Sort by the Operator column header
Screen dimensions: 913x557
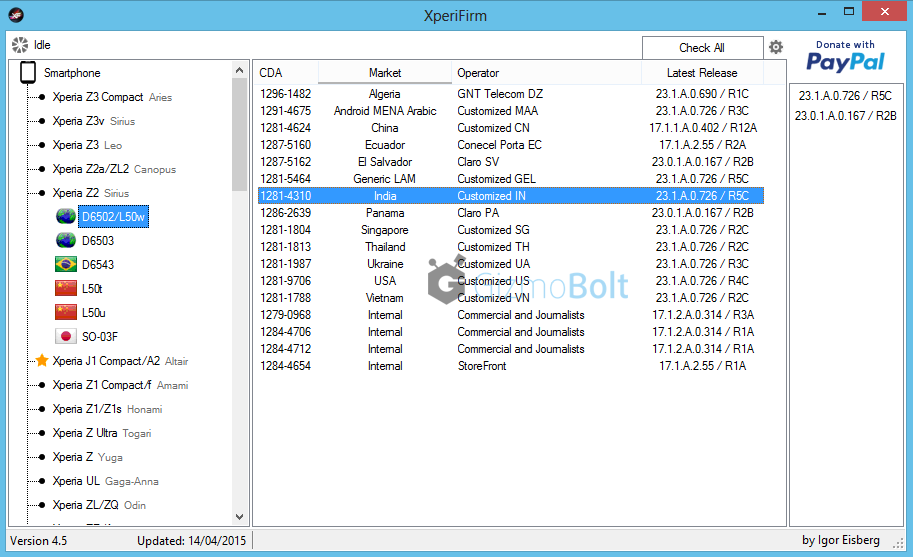tap(546, 73)
